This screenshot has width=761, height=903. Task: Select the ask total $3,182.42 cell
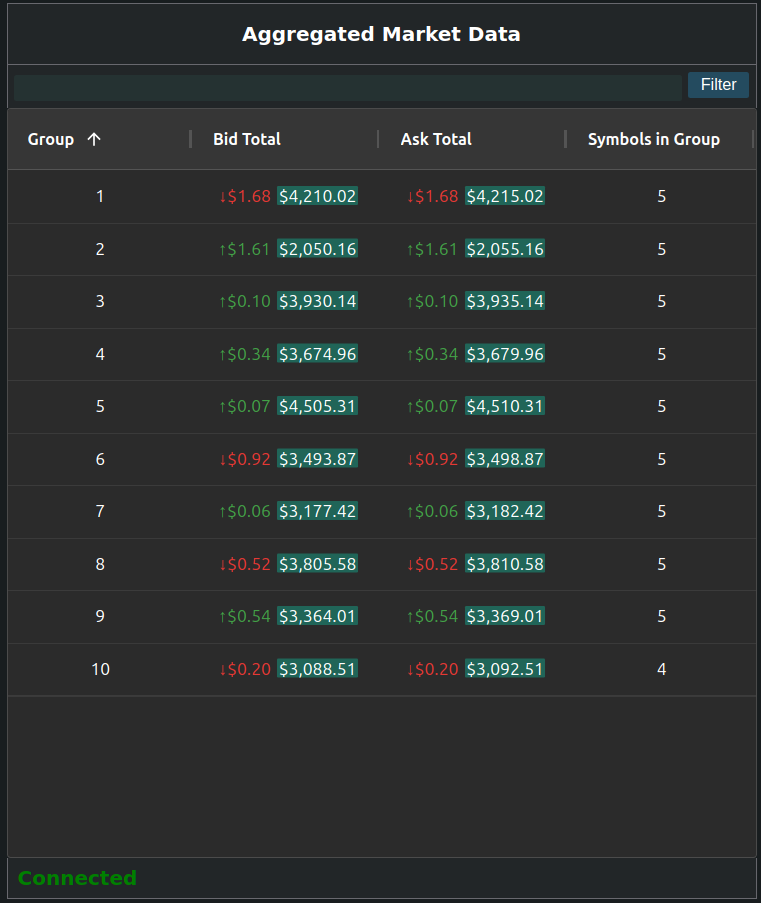[505, 511]
